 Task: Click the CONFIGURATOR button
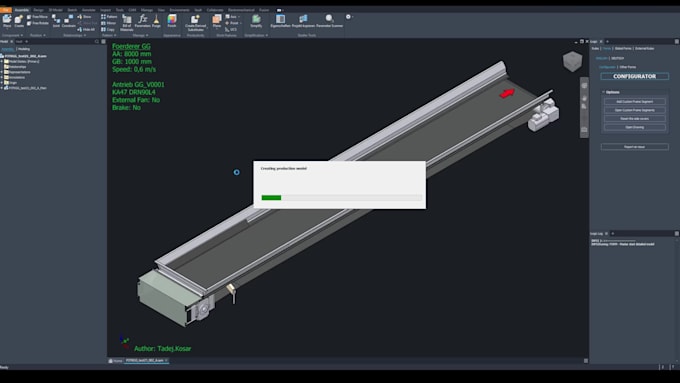[x=634, y=76]
